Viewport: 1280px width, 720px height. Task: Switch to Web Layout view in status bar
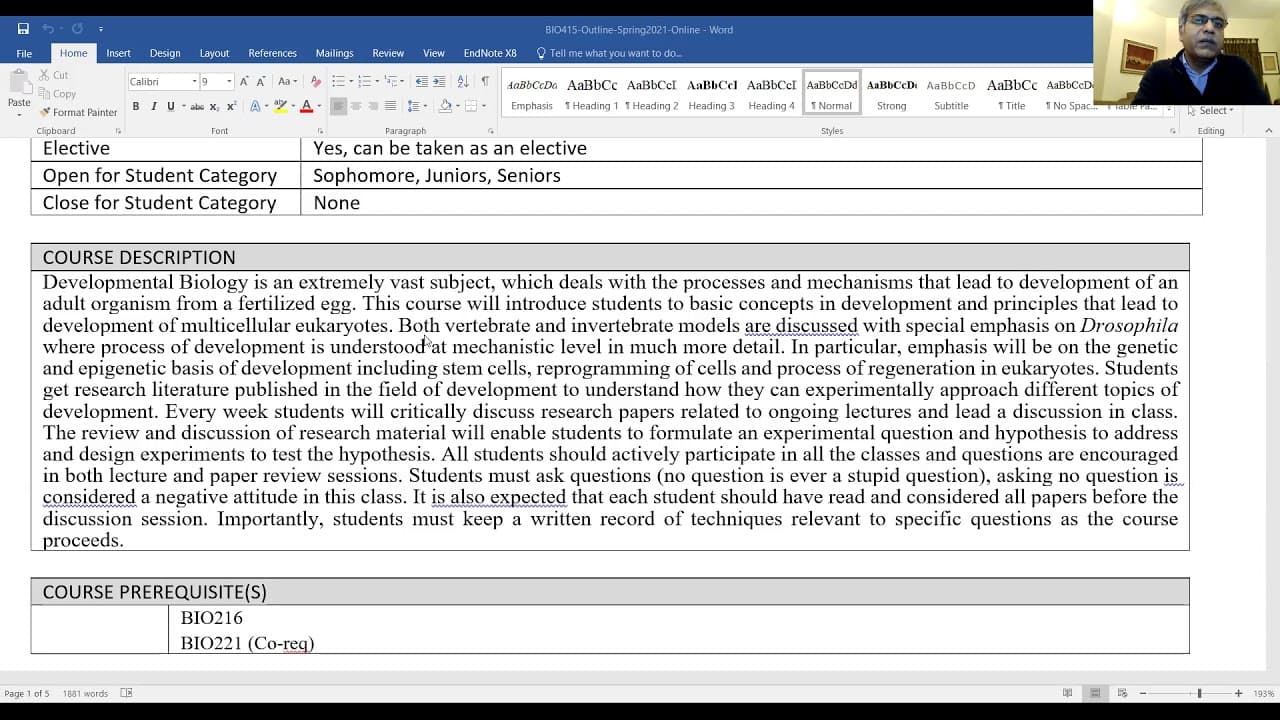click(1122, 693)
